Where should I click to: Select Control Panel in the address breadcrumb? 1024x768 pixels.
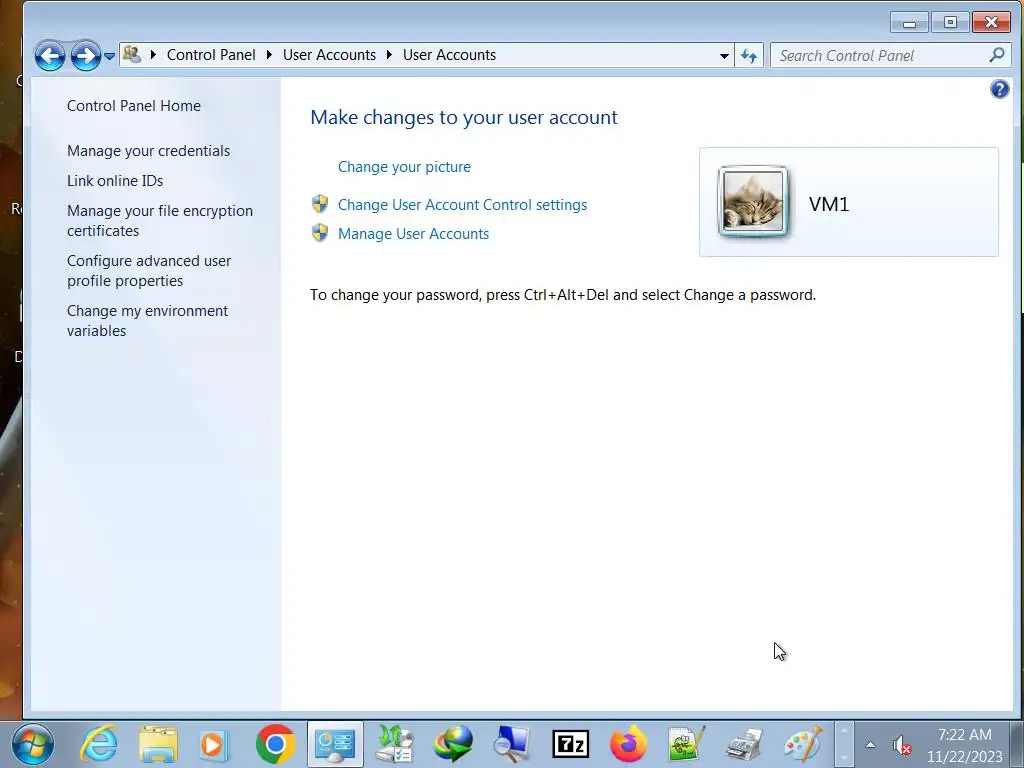coord(211,55)
